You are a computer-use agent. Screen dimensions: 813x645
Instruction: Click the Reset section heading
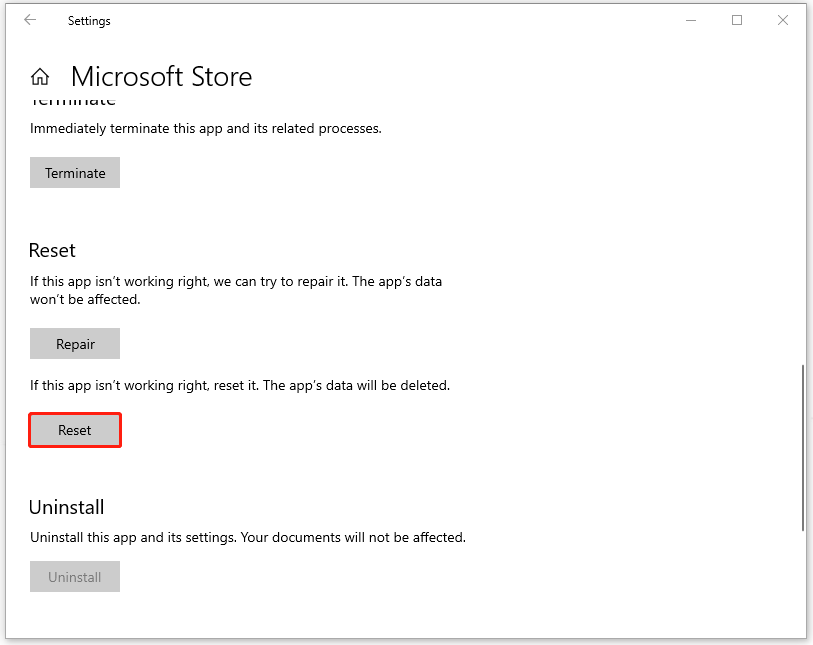tap(52, 250)
